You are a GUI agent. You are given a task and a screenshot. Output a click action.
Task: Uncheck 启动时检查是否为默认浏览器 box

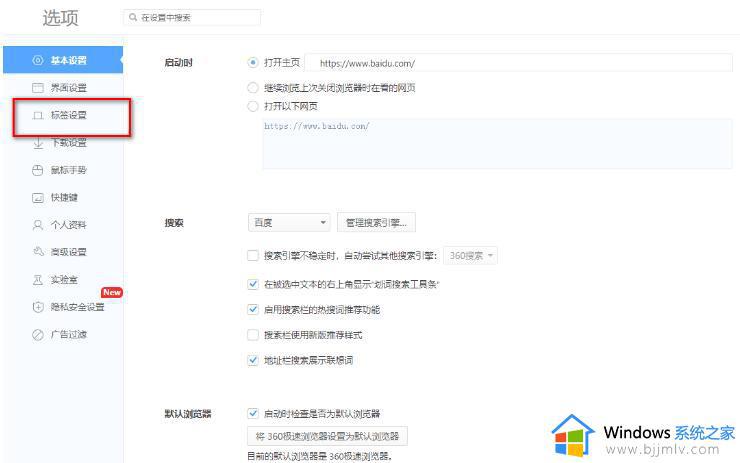click(x=253, y=414)
